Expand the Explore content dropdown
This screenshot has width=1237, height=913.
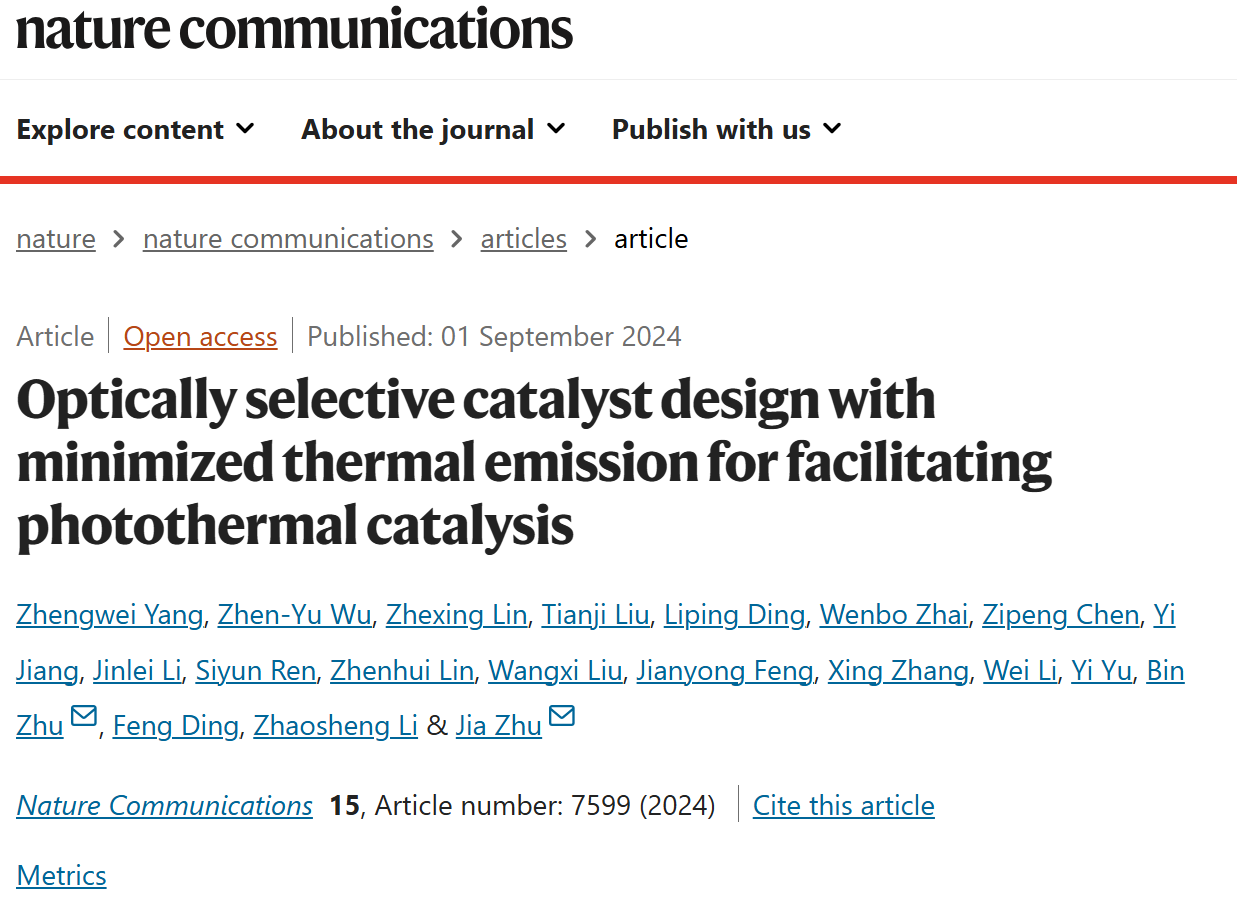(136, 130)
